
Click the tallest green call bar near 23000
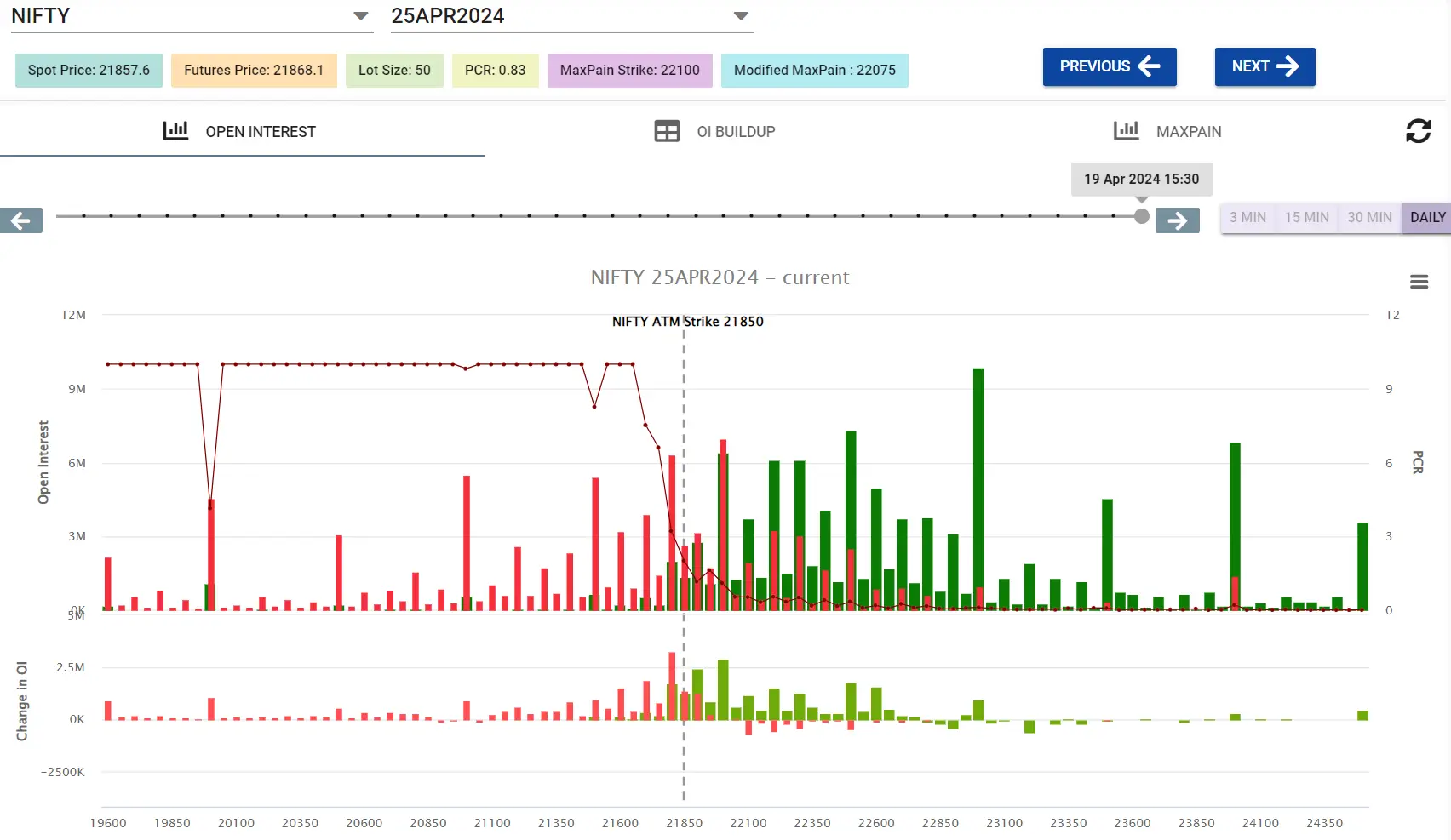tap(978, 489)
